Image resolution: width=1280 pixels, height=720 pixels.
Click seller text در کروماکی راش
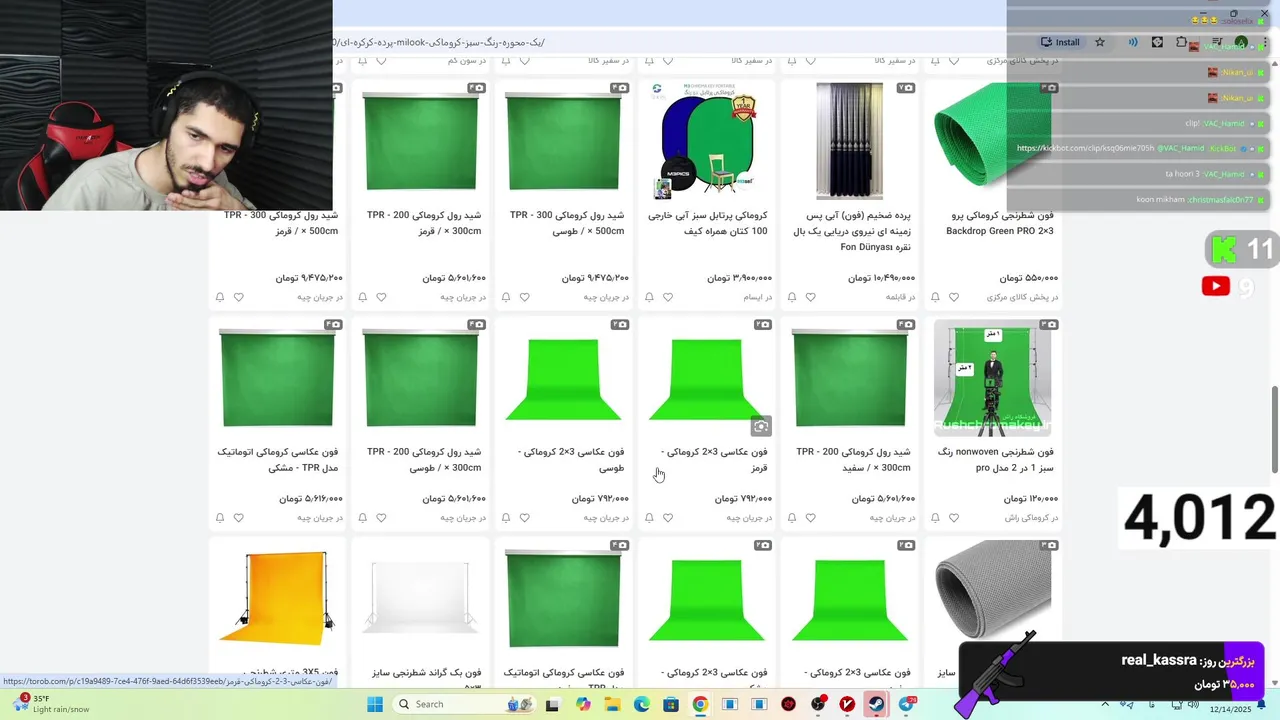coord(1031,518)
